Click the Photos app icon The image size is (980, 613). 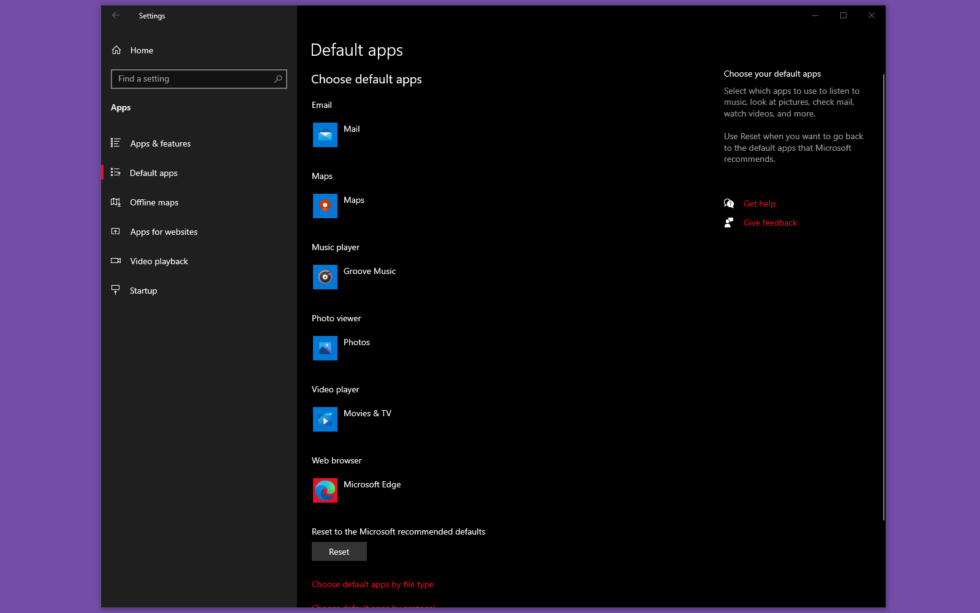coord(325,348)
